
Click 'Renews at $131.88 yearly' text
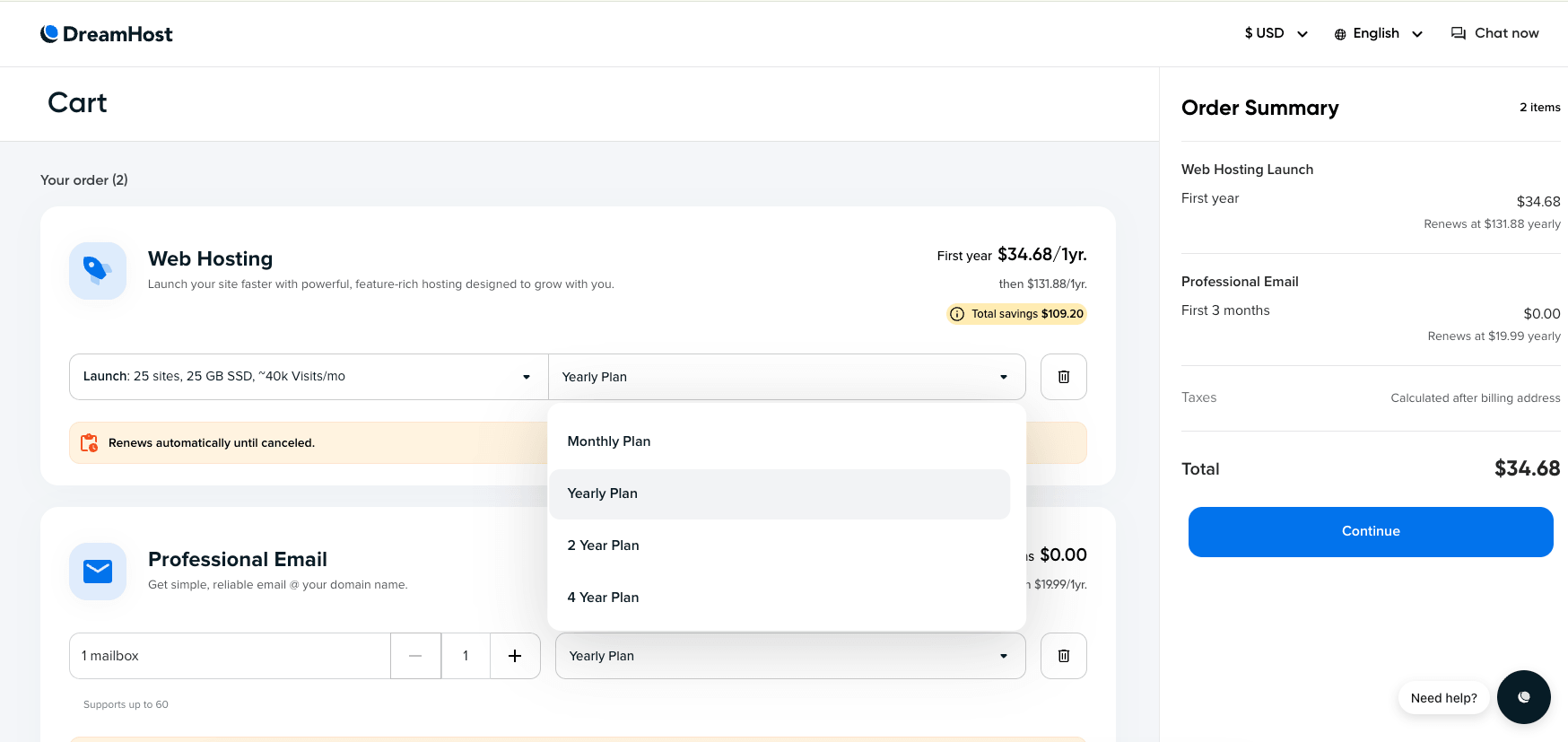(1492, 224)
